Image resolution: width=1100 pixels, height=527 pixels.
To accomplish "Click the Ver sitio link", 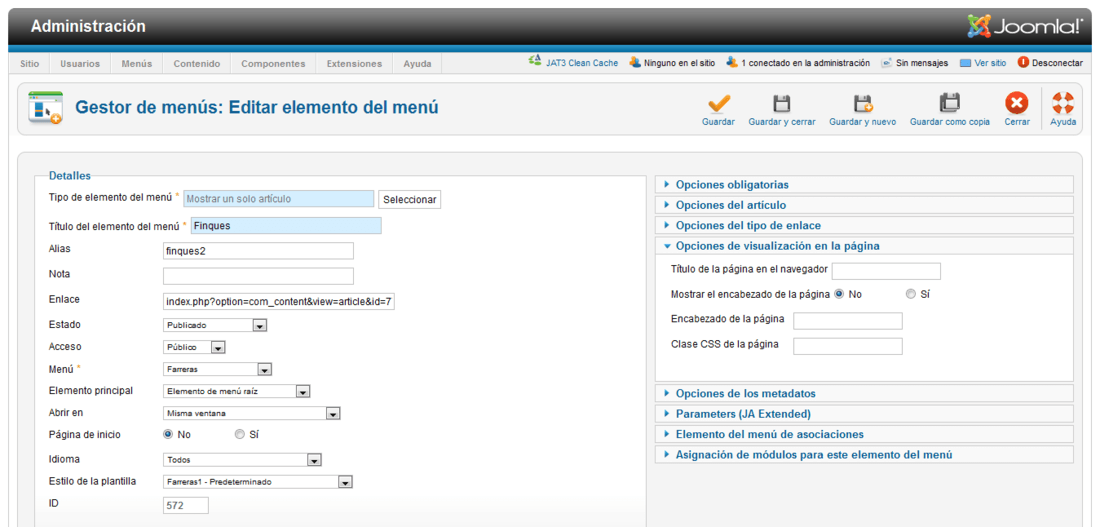I will pos(990,63).
